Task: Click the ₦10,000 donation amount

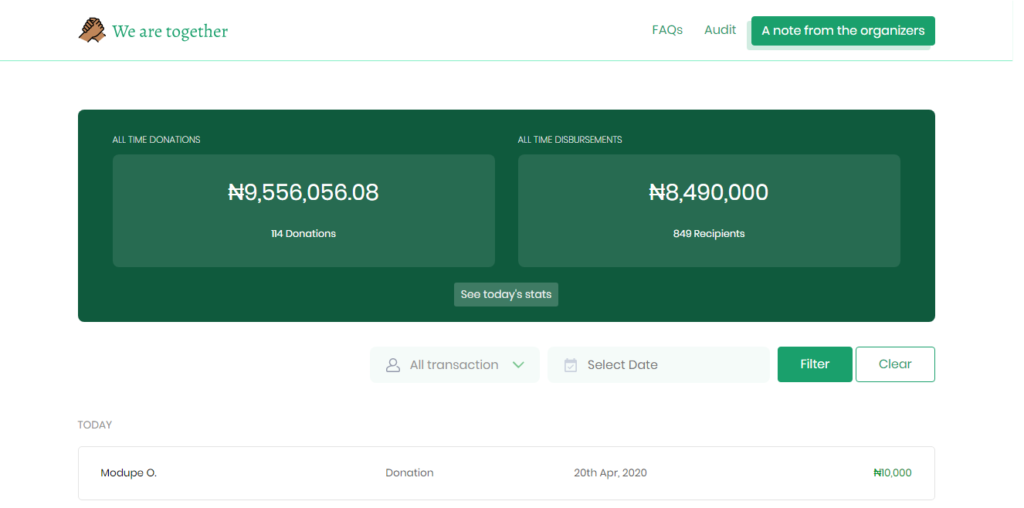Action: coord(892,473)
